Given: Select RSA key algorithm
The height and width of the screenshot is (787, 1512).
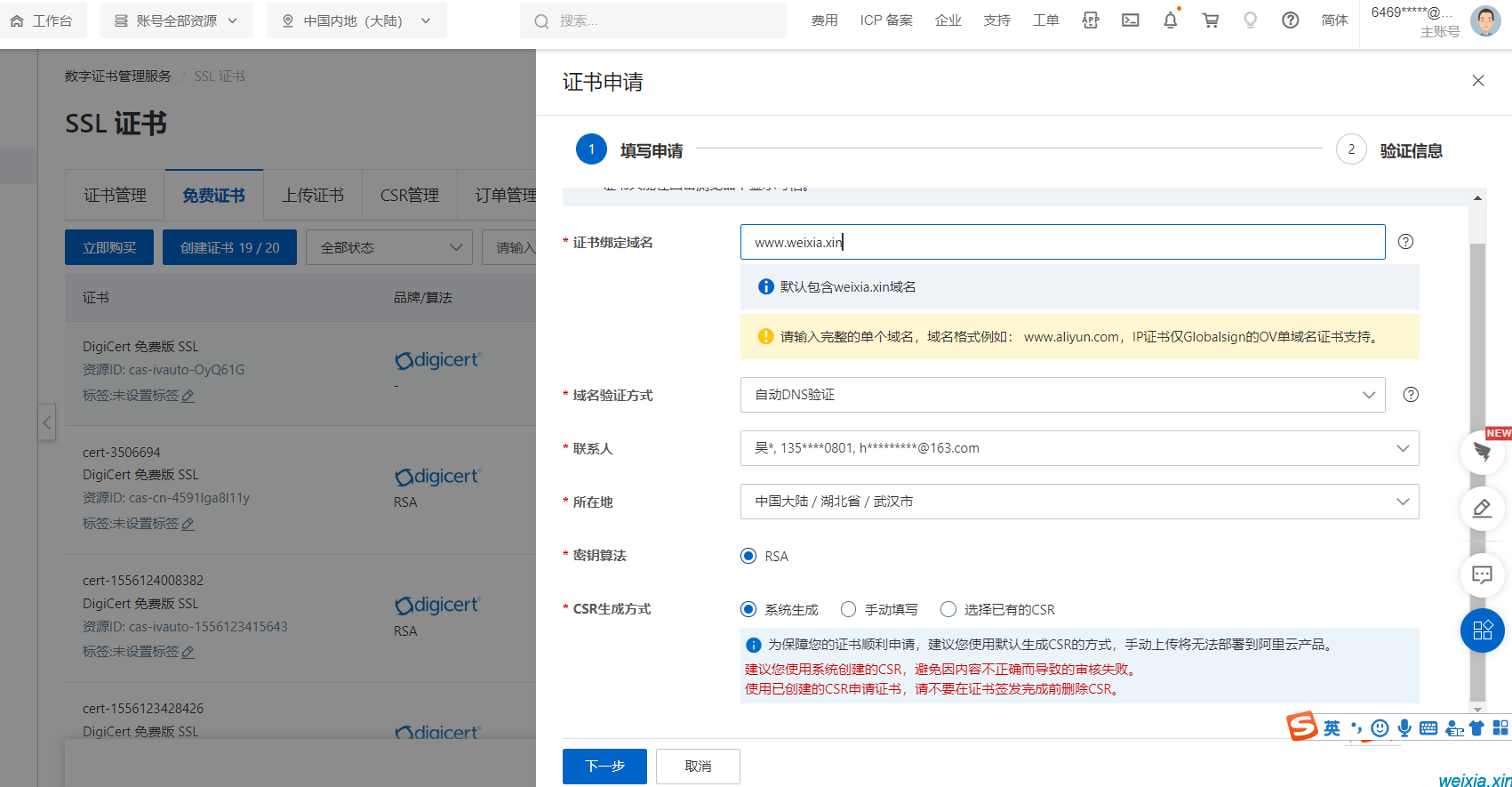Looking at the screenshot, I should coord(748,556).
